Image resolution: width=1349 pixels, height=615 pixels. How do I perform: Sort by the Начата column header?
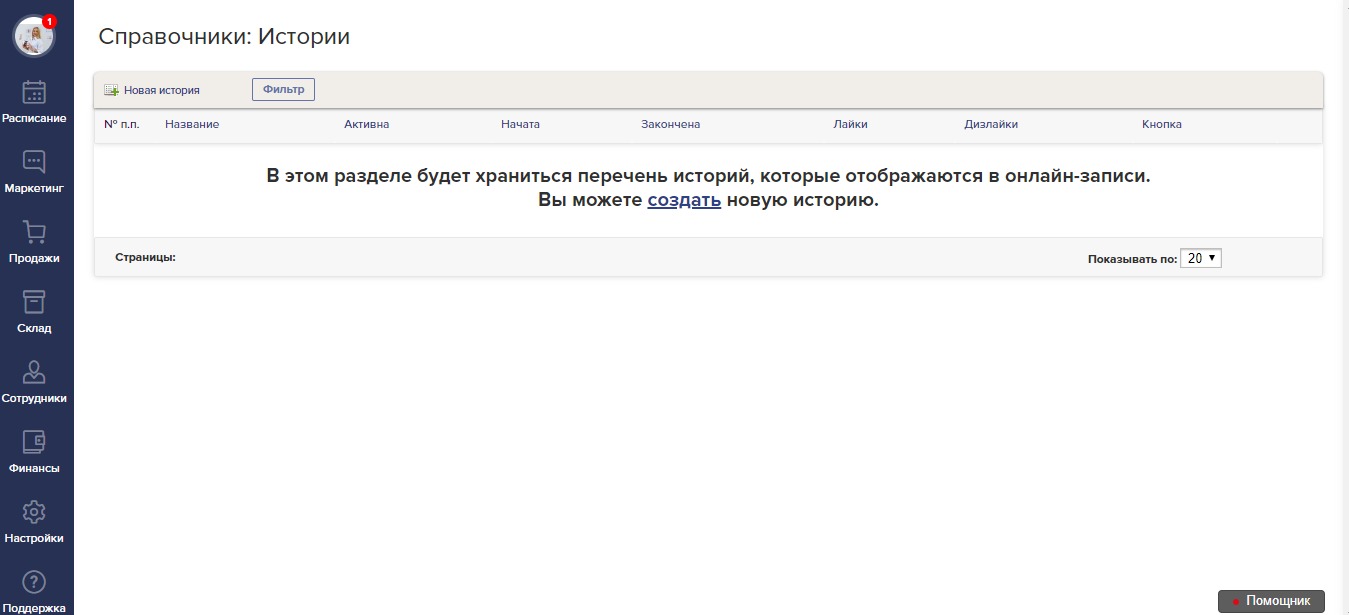[x=520, y=124]
